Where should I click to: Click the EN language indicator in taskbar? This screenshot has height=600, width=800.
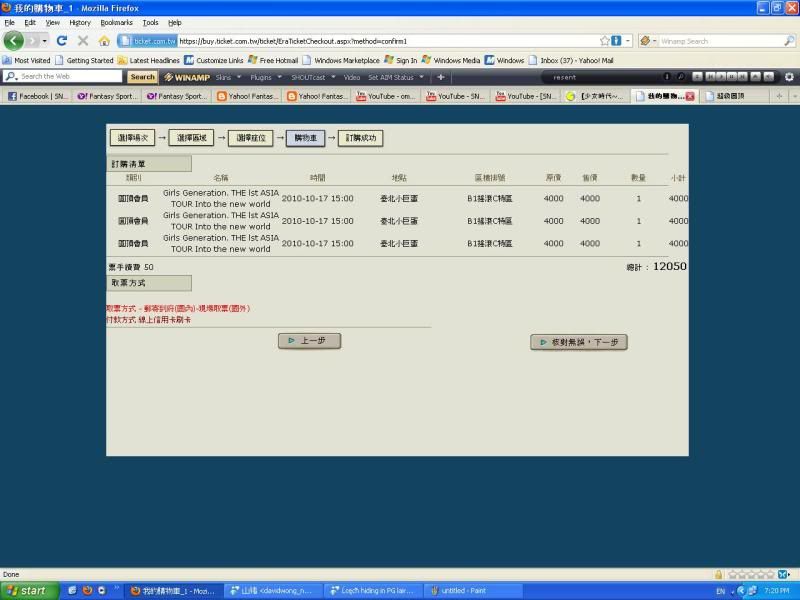(x=720, y=591)
